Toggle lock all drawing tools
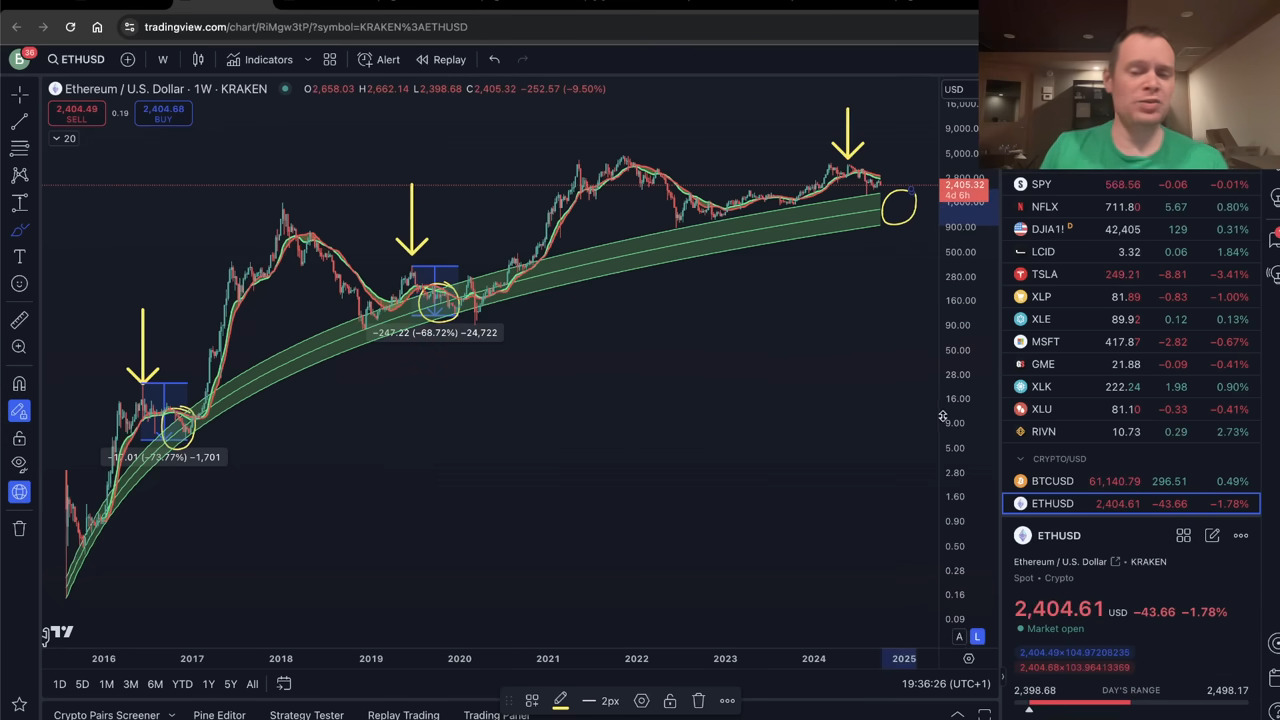Screen dimensions: 1280x720 (19, 438)
